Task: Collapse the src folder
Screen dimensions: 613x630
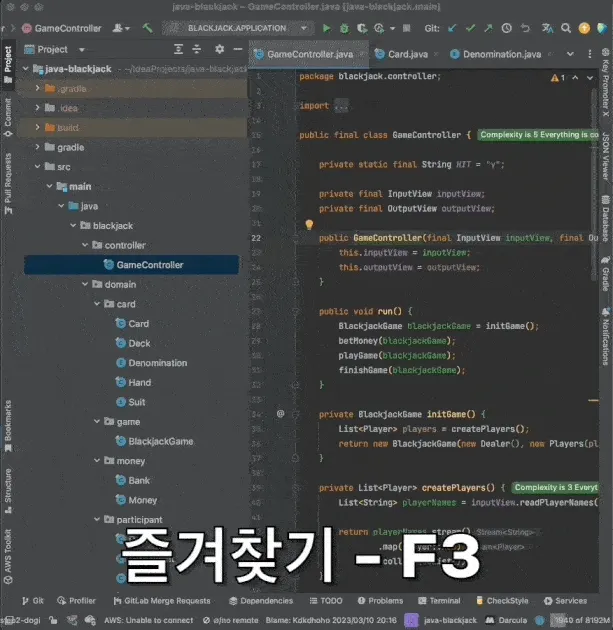Action: coord(37,166)
